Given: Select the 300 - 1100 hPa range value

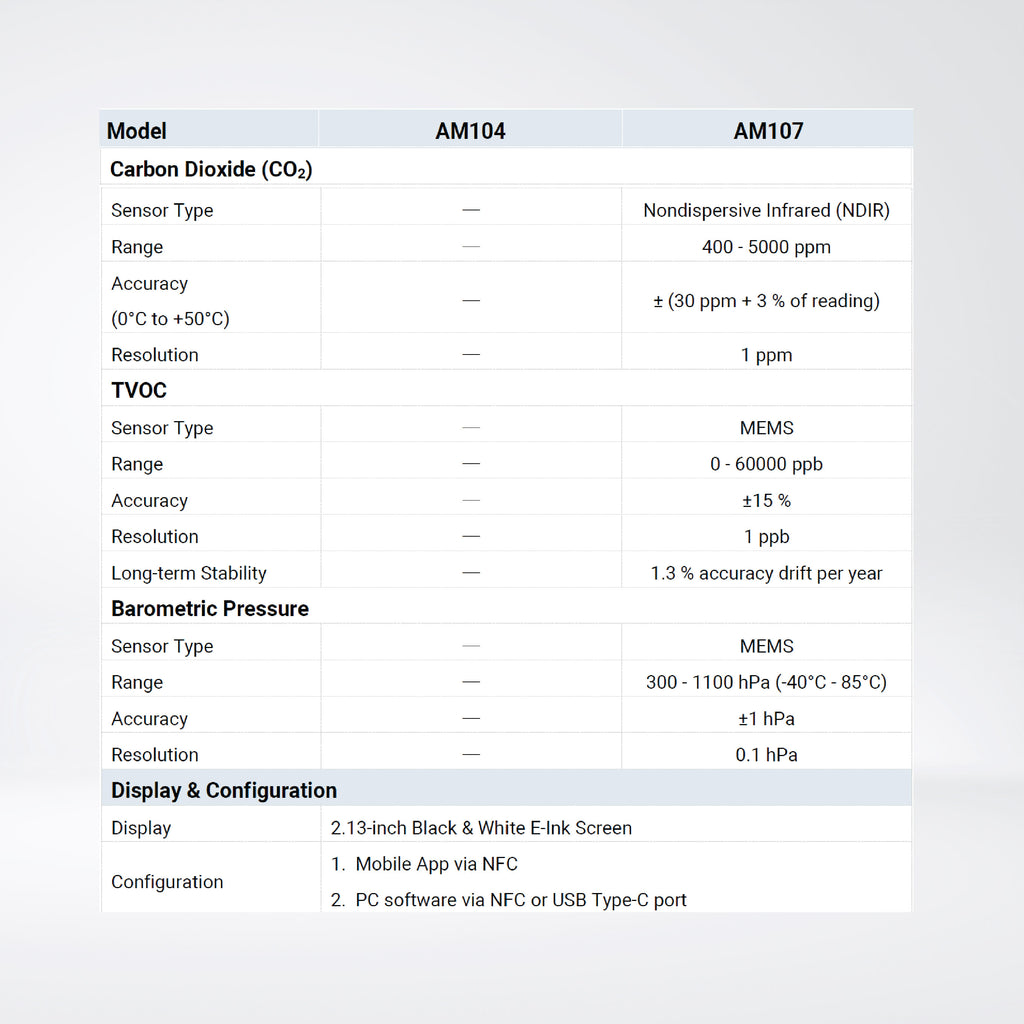Looking at the screenshot, I should (766, 683).
